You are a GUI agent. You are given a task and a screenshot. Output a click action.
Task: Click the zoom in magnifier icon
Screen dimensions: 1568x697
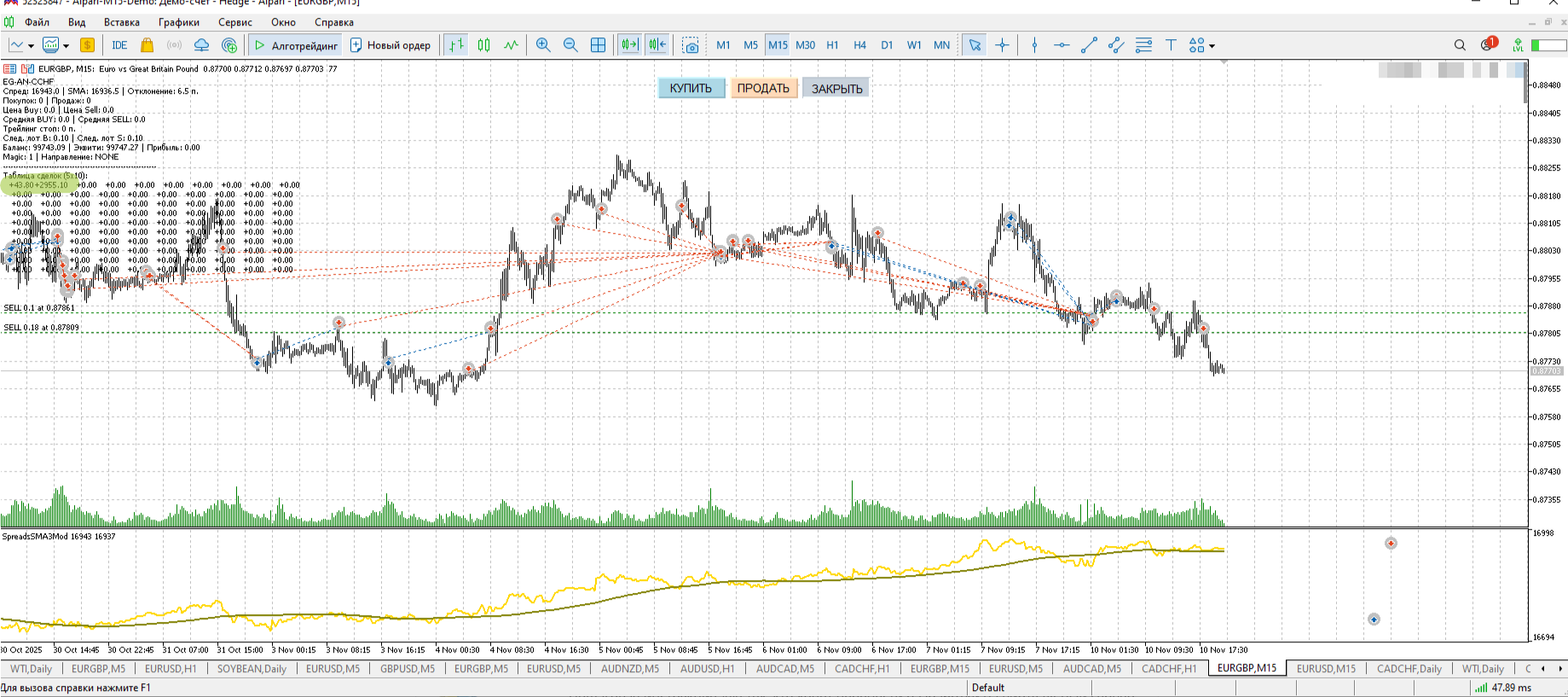543,45
